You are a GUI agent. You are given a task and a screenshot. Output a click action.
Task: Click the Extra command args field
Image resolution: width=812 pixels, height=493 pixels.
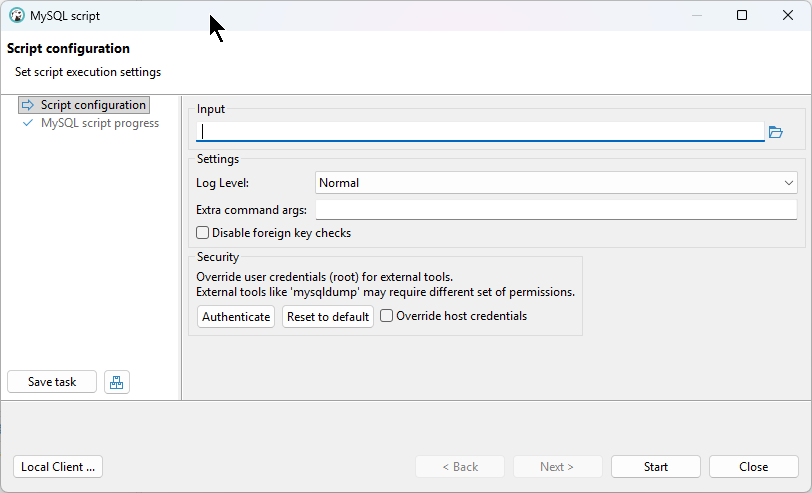556,210
